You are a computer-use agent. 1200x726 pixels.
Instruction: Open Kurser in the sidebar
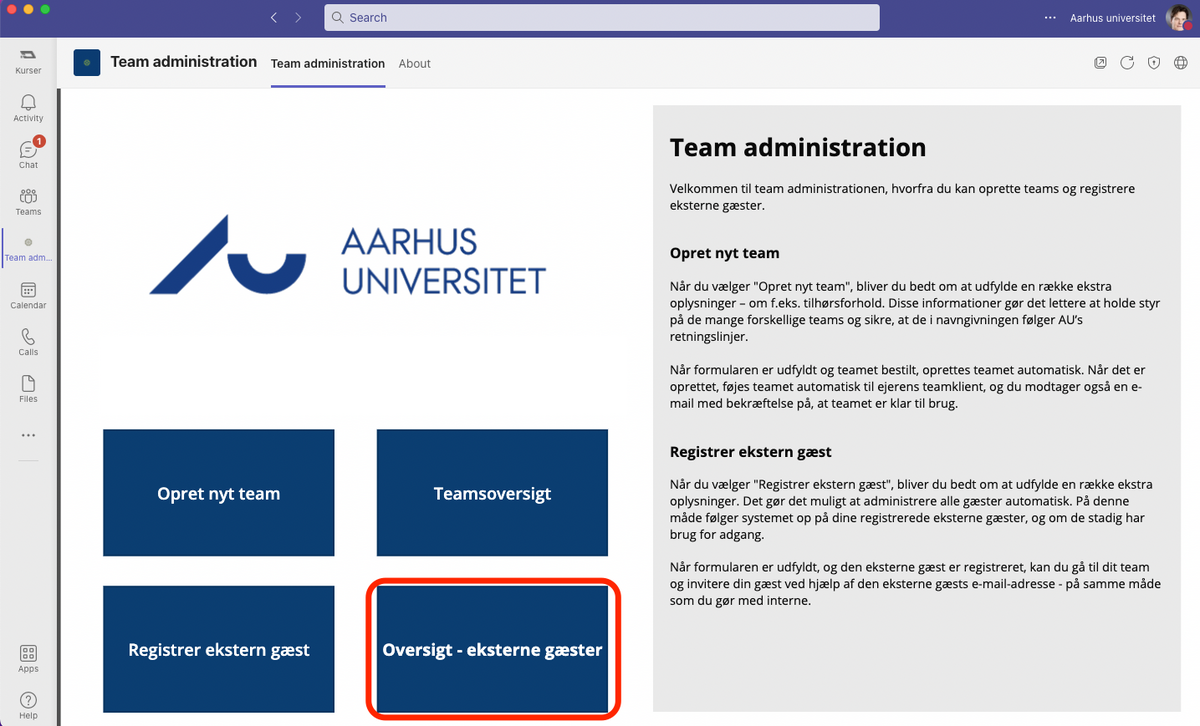click(28, 62)
